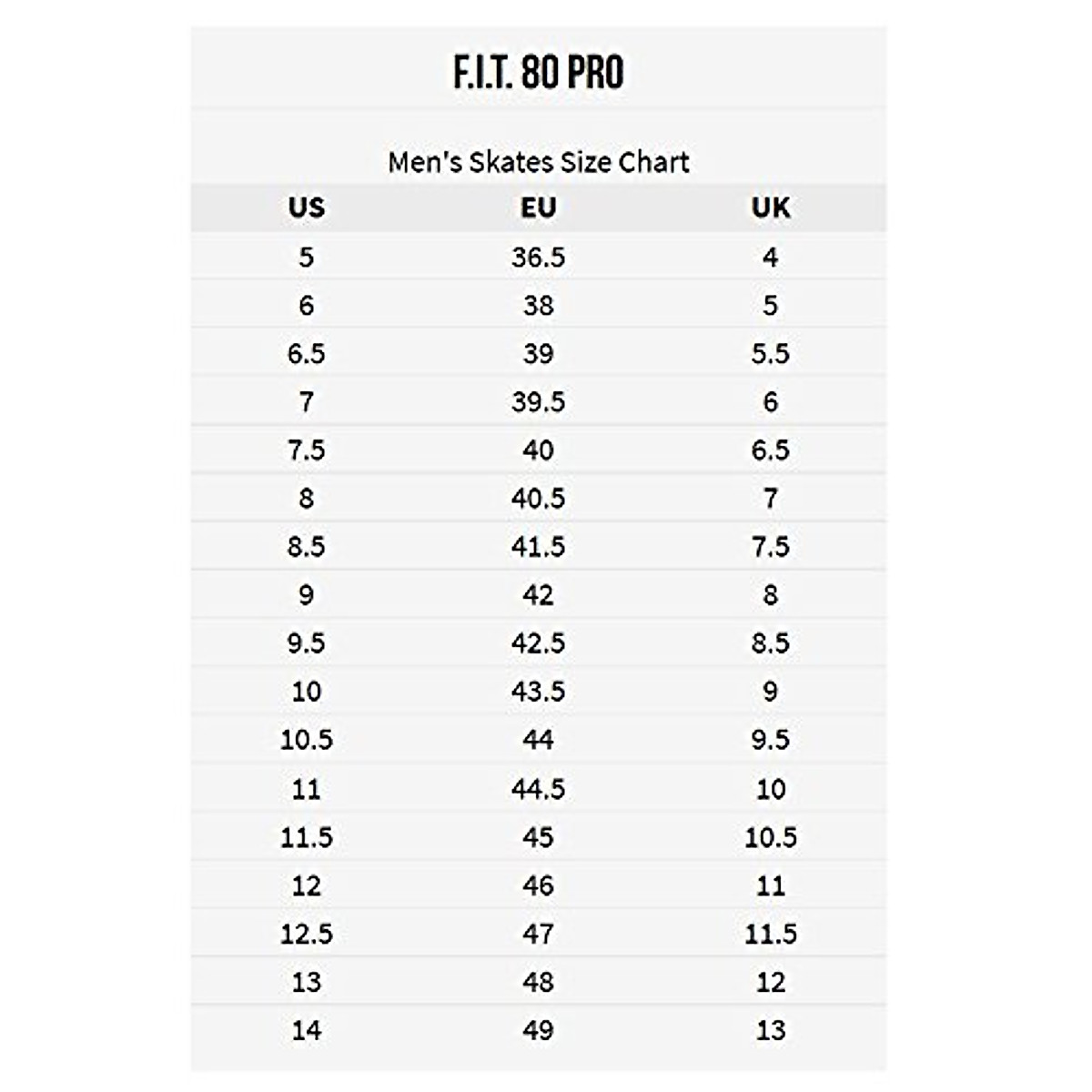Screen dimensions: 1092x1092
Task: Click the Men's Skates Size Chart heading
Action: pyautogui.click(x=539, y=162)
